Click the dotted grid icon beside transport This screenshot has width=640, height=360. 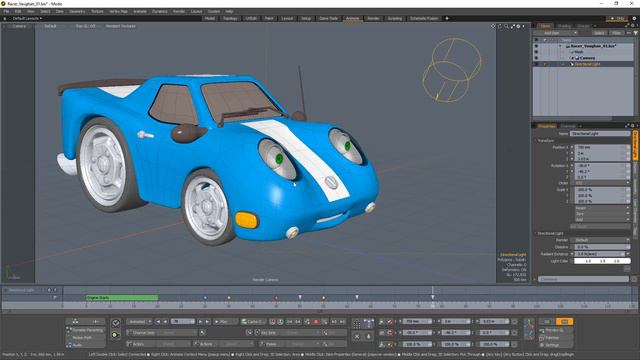[x=356, y=324]
